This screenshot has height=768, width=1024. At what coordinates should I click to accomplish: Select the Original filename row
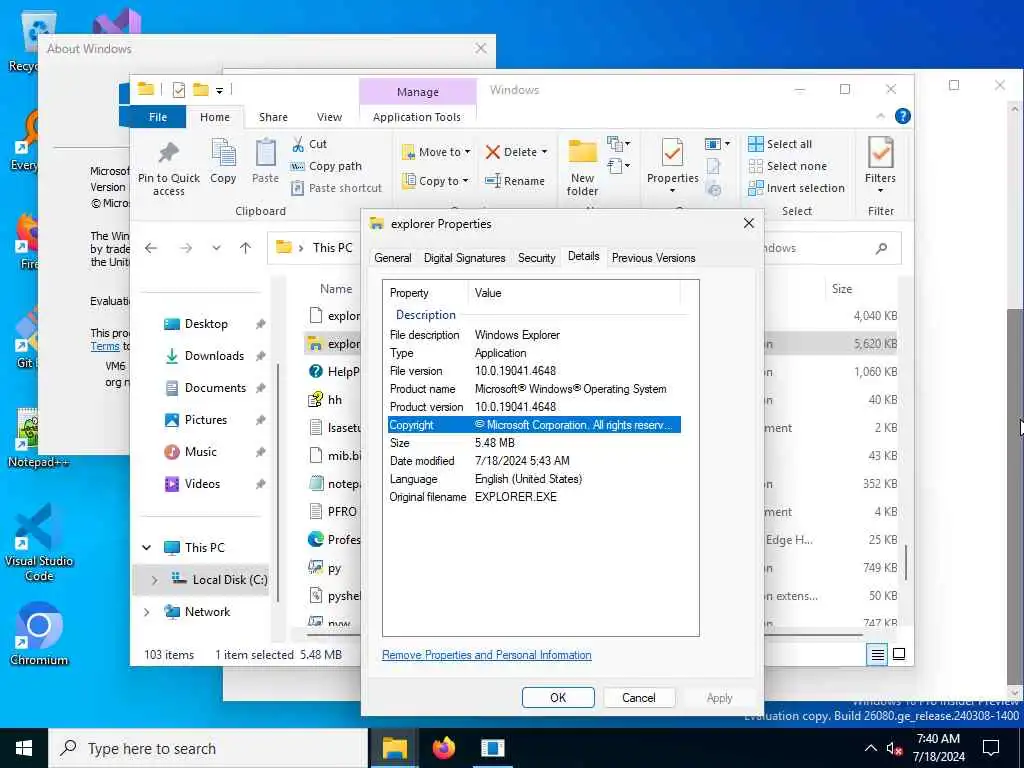pos(535,497)
